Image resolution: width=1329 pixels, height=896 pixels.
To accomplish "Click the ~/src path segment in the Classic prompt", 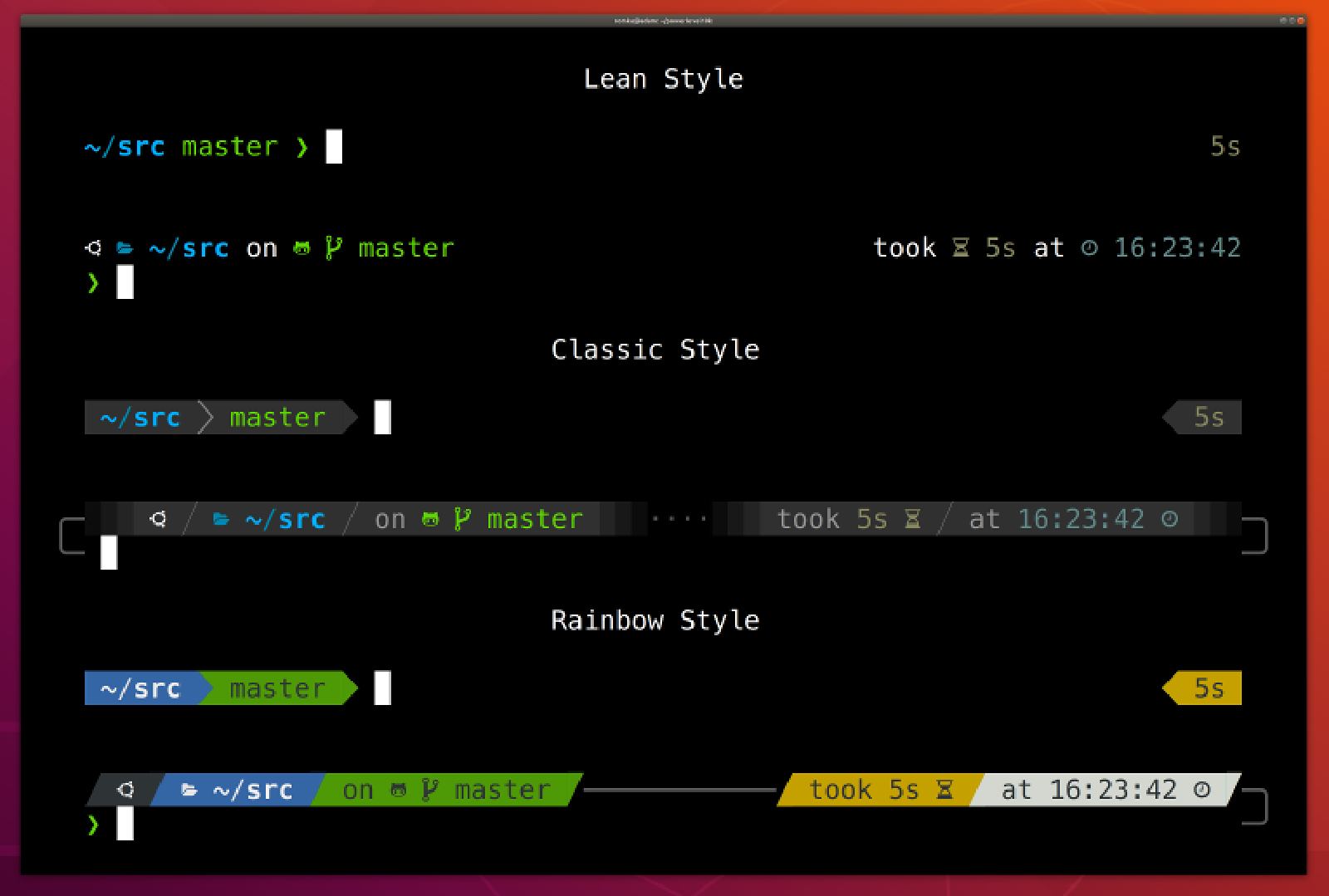I will (140, 418).
